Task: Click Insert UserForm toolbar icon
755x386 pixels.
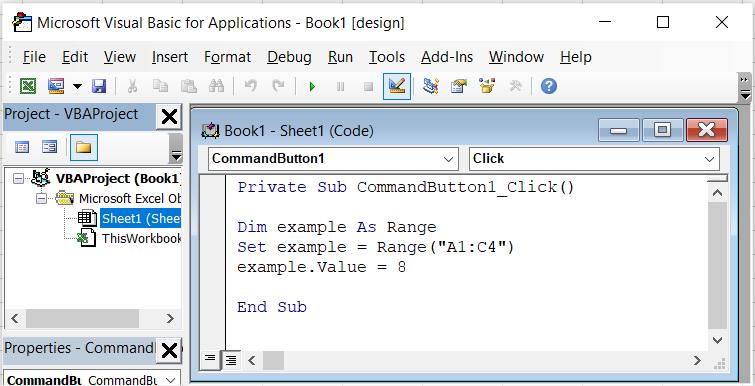Action: click(x=56, y=87)
